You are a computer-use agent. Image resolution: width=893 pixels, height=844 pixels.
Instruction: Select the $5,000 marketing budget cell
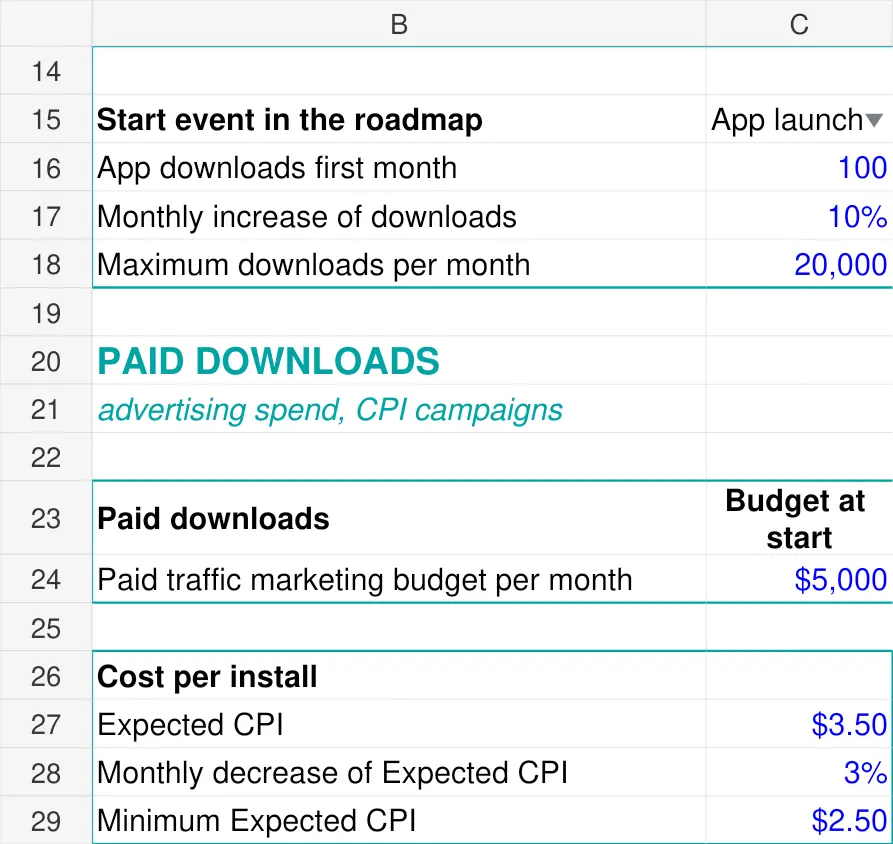[800, 579]
